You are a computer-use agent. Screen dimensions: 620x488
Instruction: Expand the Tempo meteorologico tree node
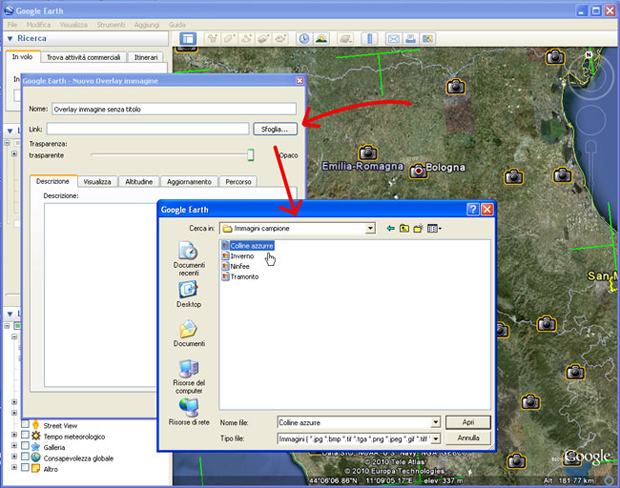coord(14,435)
